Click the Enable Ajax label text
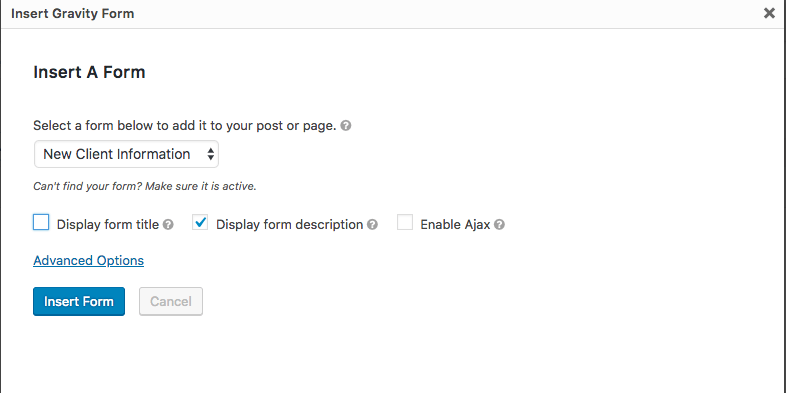The height and width of the screenshot is (393, 786). coord(455,225)
